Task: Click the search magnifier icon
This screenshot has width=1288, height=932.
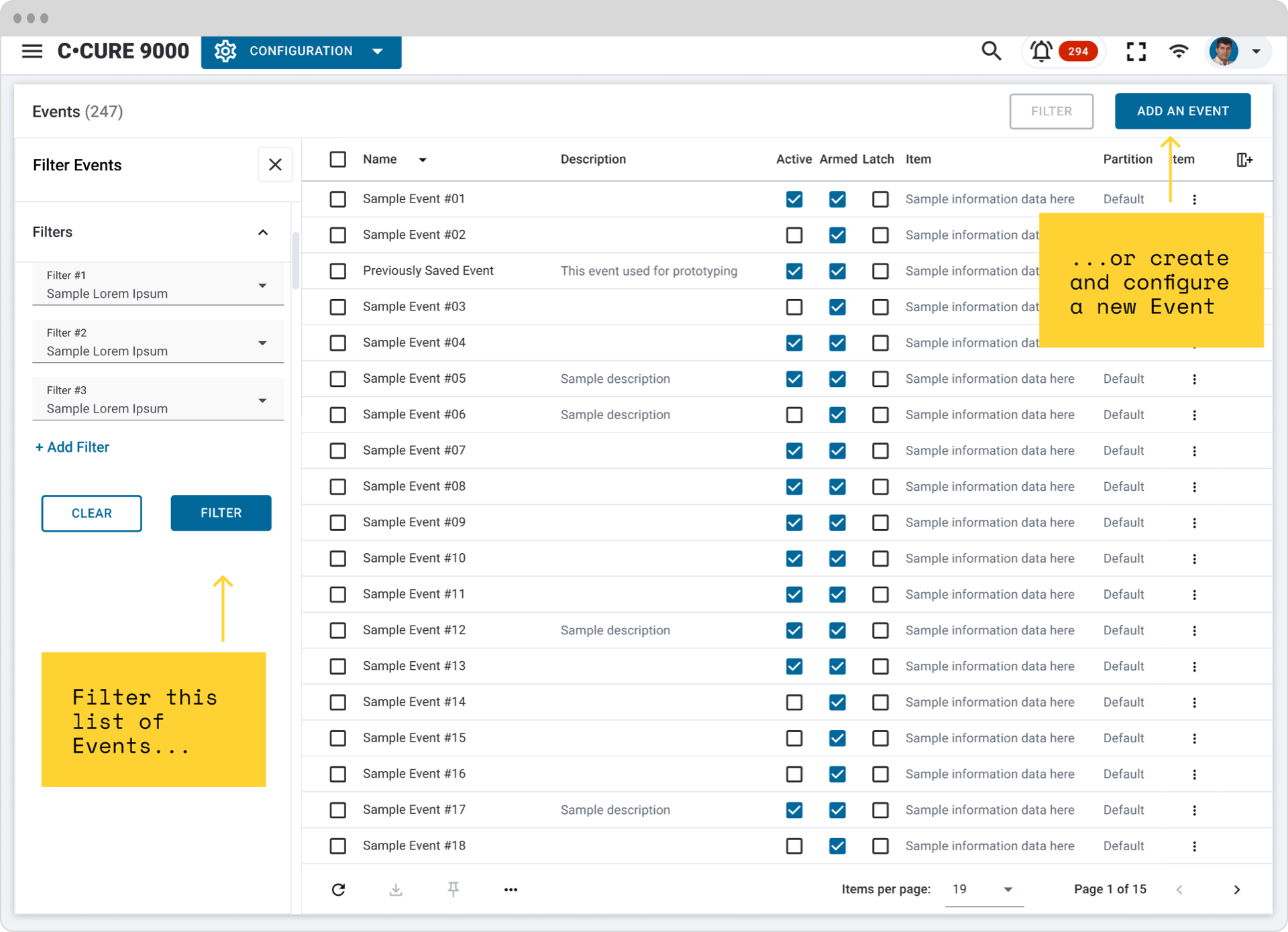Action: (x=991, y=51)
